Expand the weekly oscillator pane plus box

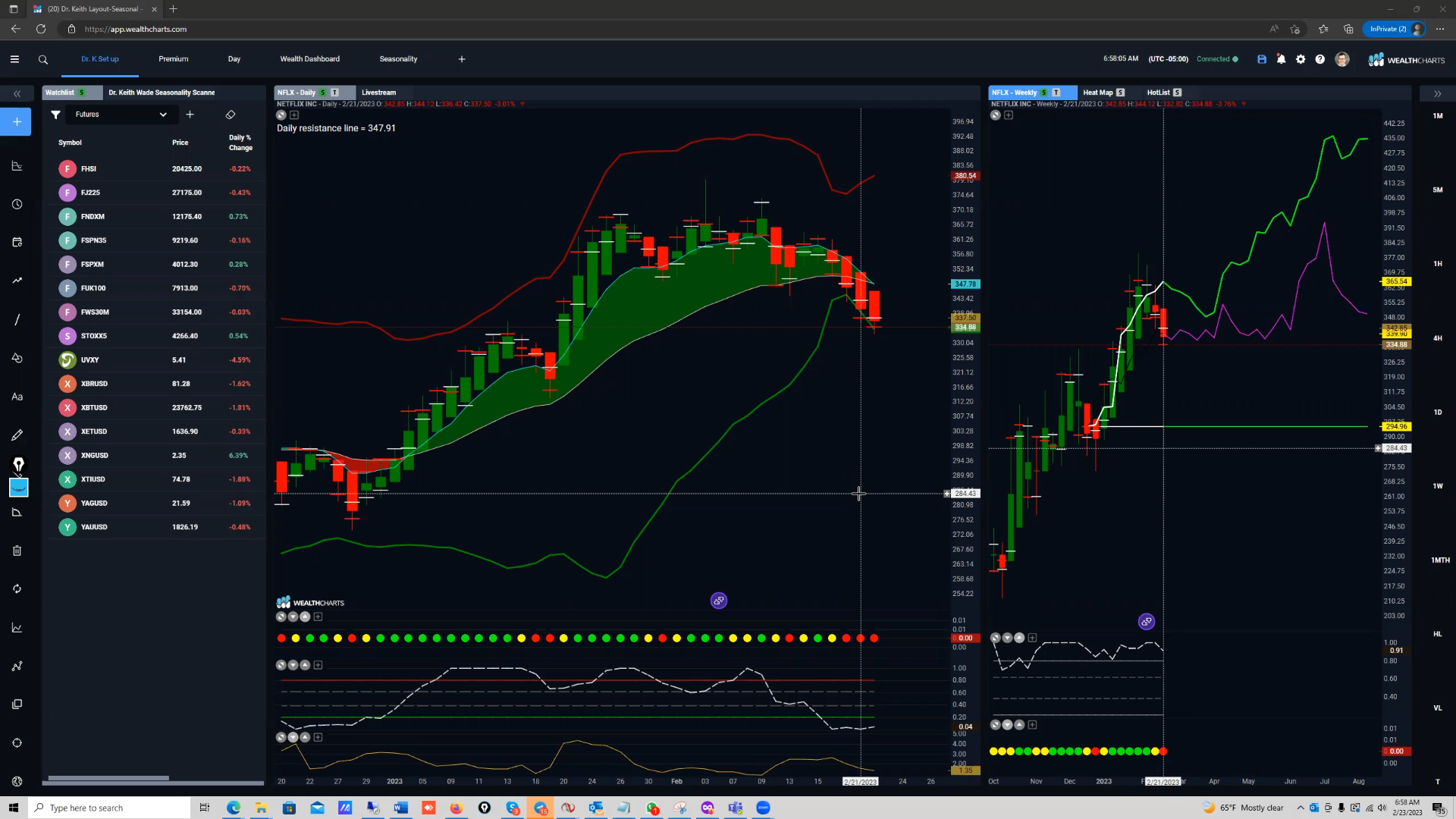pyautogui.click(x=1032, y=638)
